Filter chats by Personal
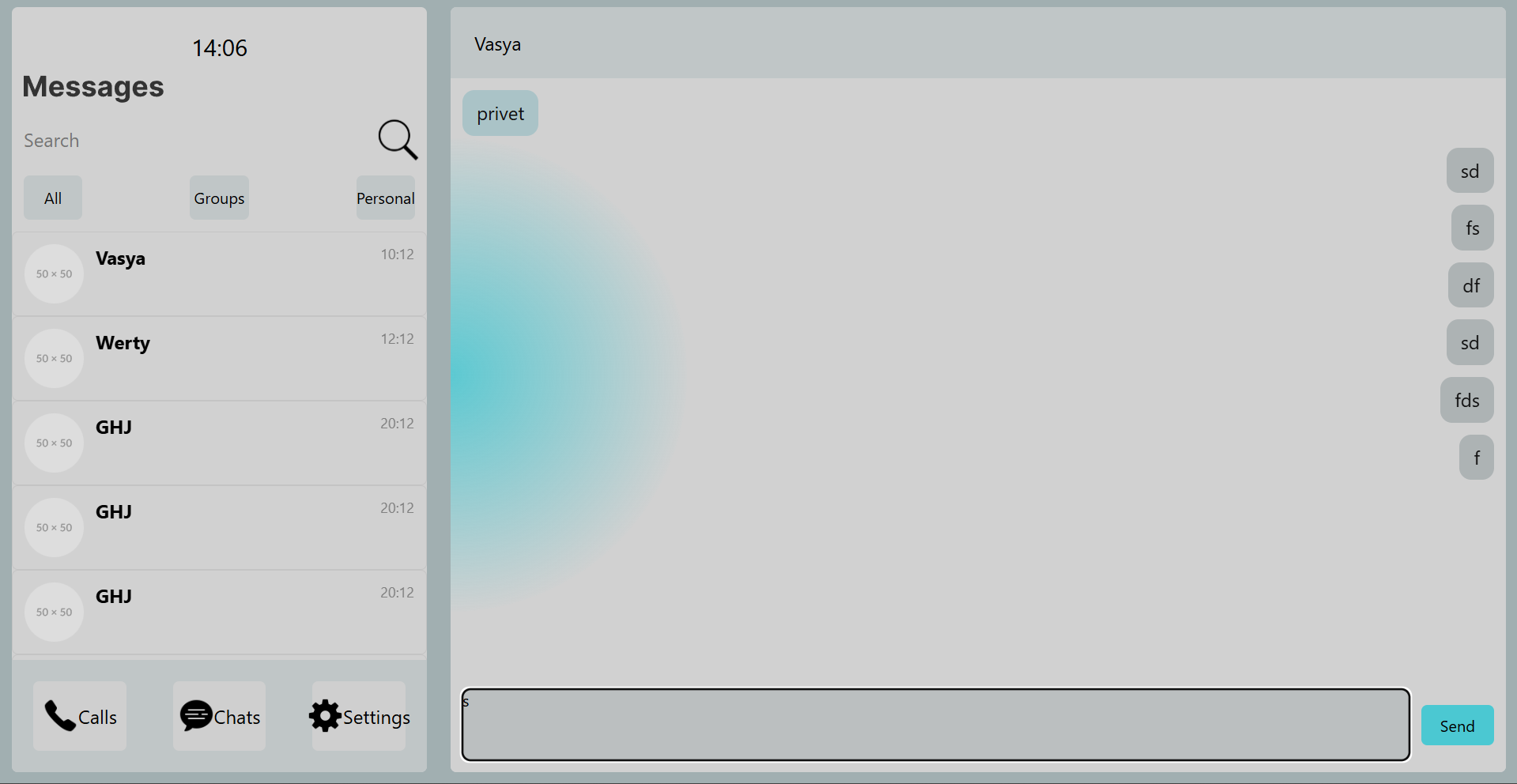 click(x=385, y=198)
